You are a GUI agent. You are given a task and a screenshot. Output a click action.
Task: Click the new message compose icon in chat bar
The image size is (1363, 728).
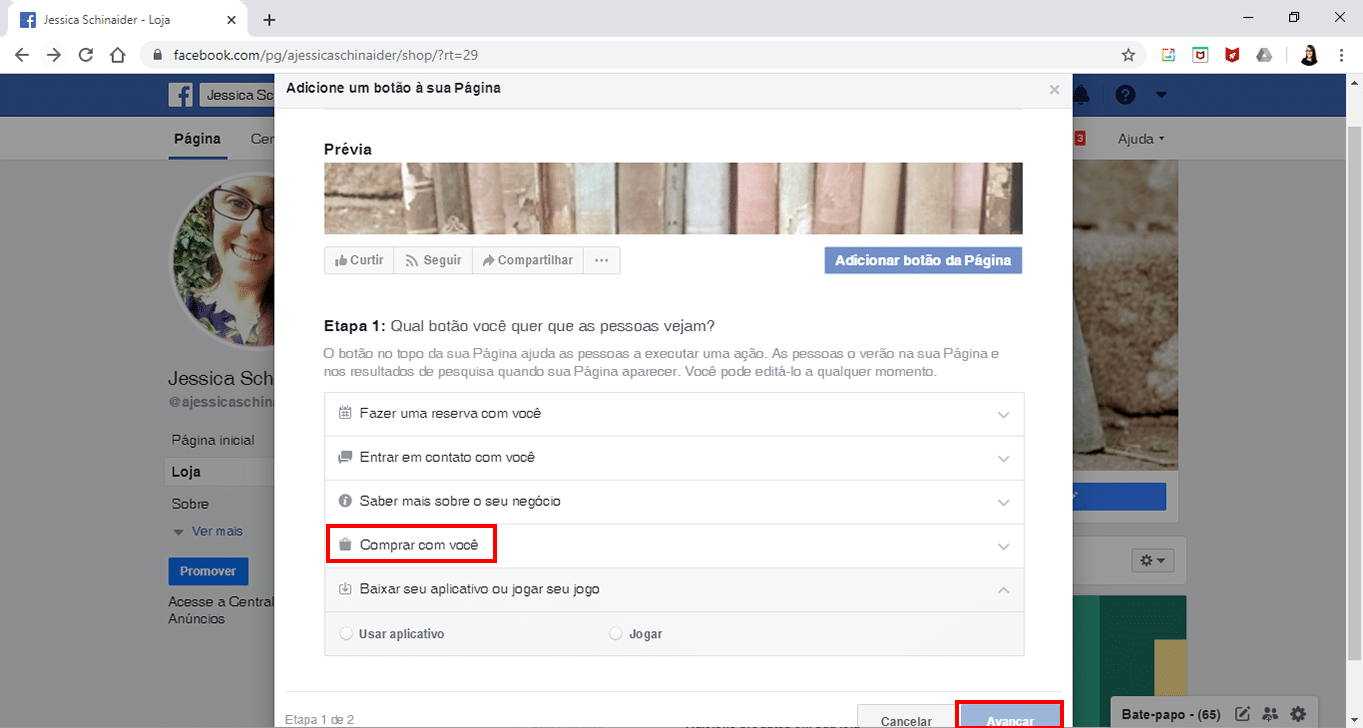click(x=1243, y=714)
